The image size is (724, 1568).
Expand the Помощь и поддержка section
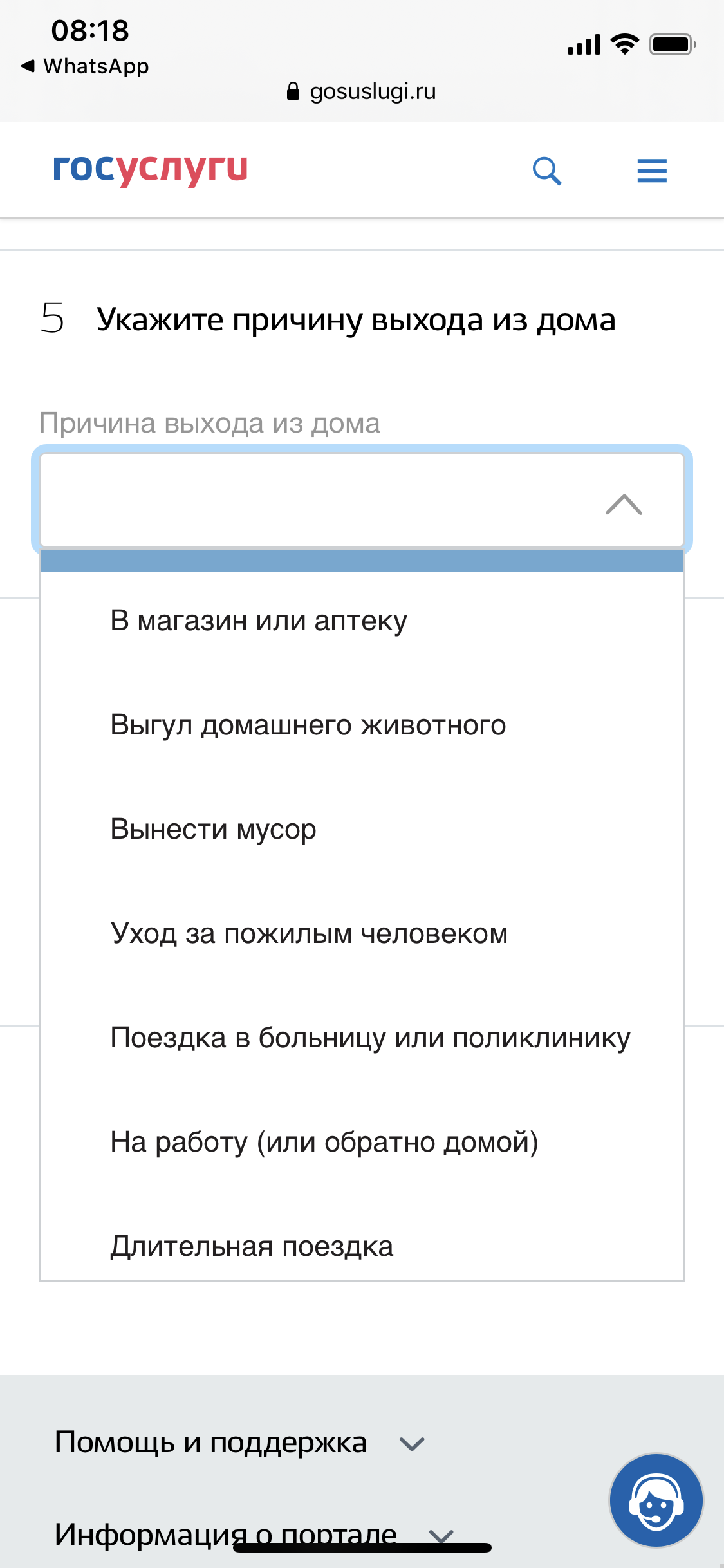(412, 1444)
